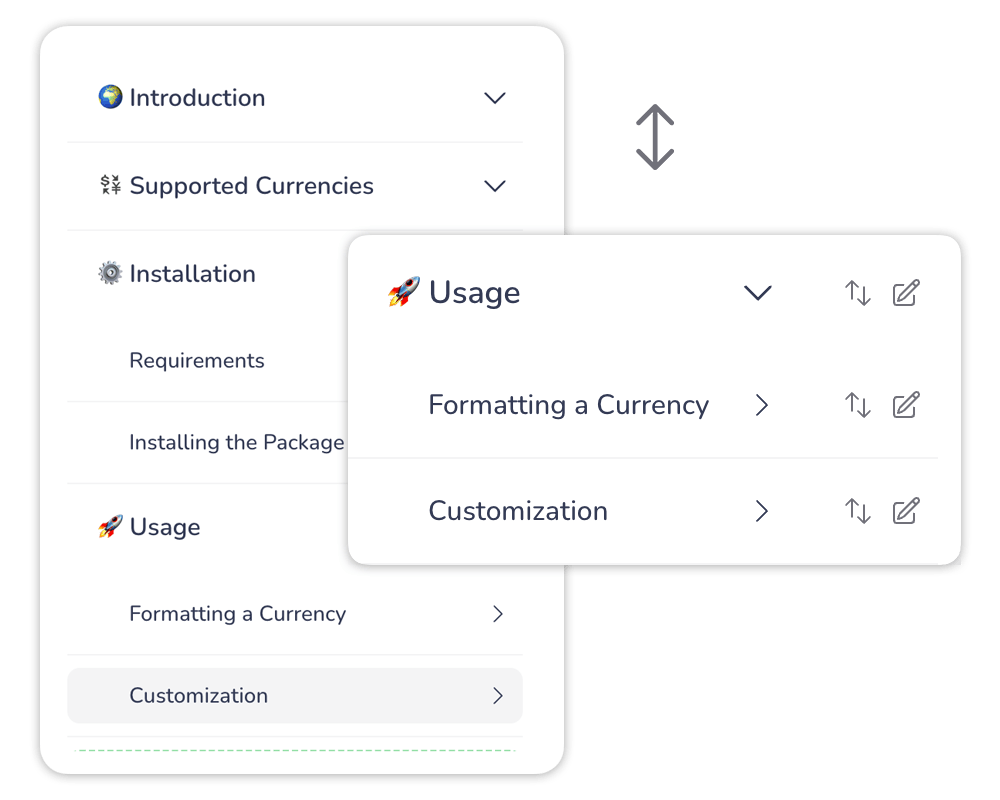Collapse the Usage card with its chevron

click(x=758, y=293)
